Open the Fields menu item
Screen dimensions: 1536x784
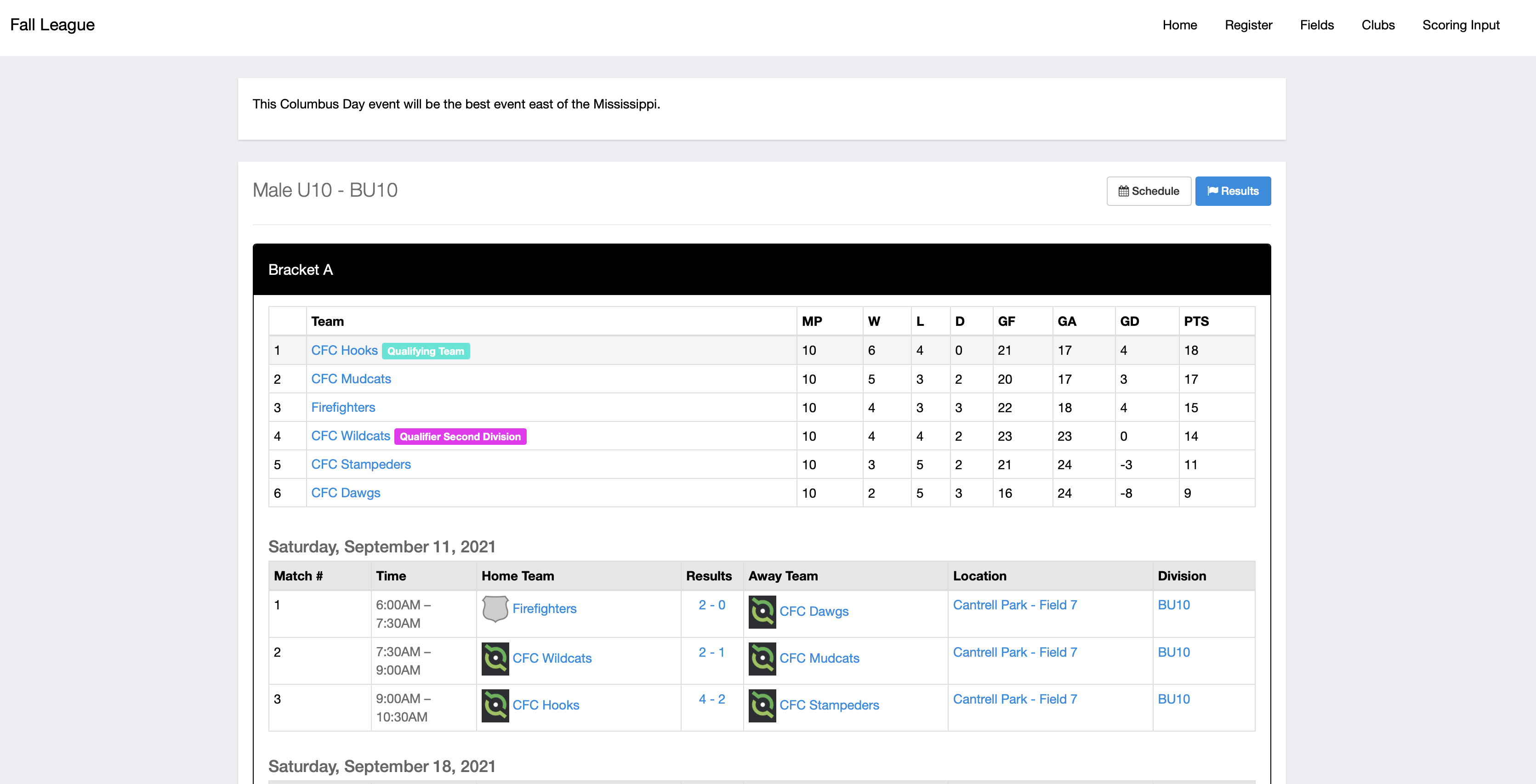pyautogui.click(x=1317, y=25)
